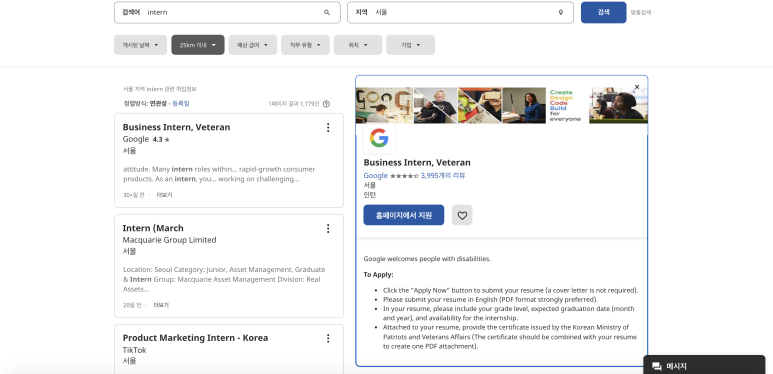Open the Business Intern, Veteran listing title

click(176, 127)
